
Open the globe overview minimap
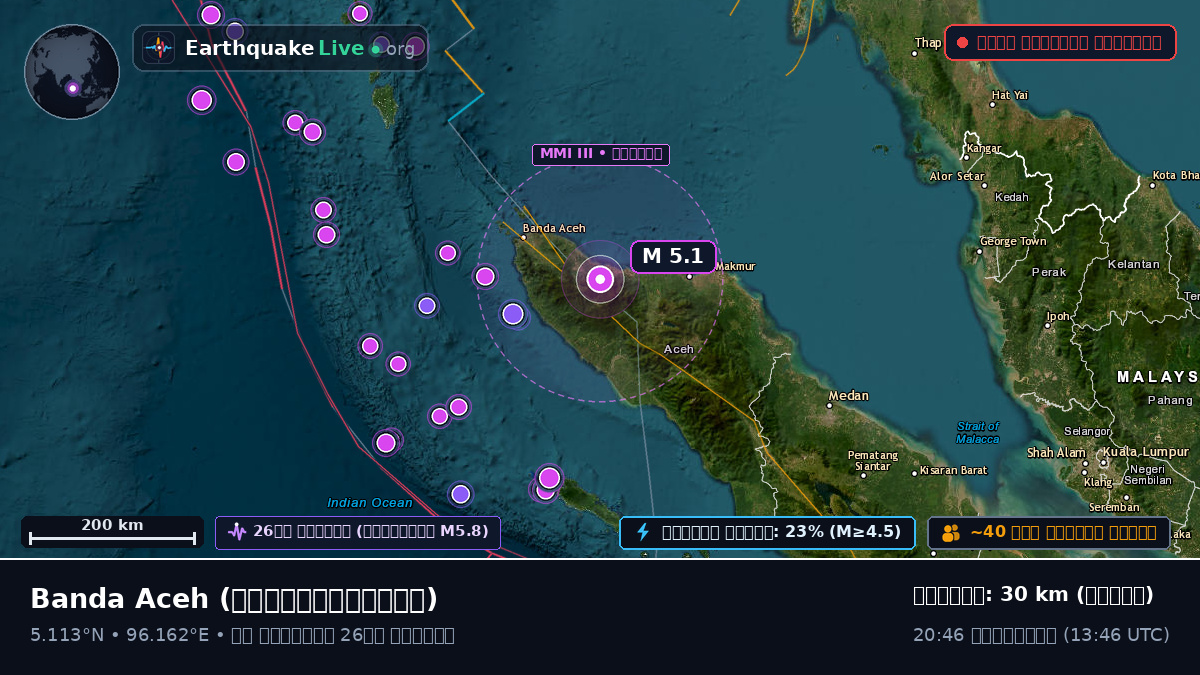click(72, 72)
